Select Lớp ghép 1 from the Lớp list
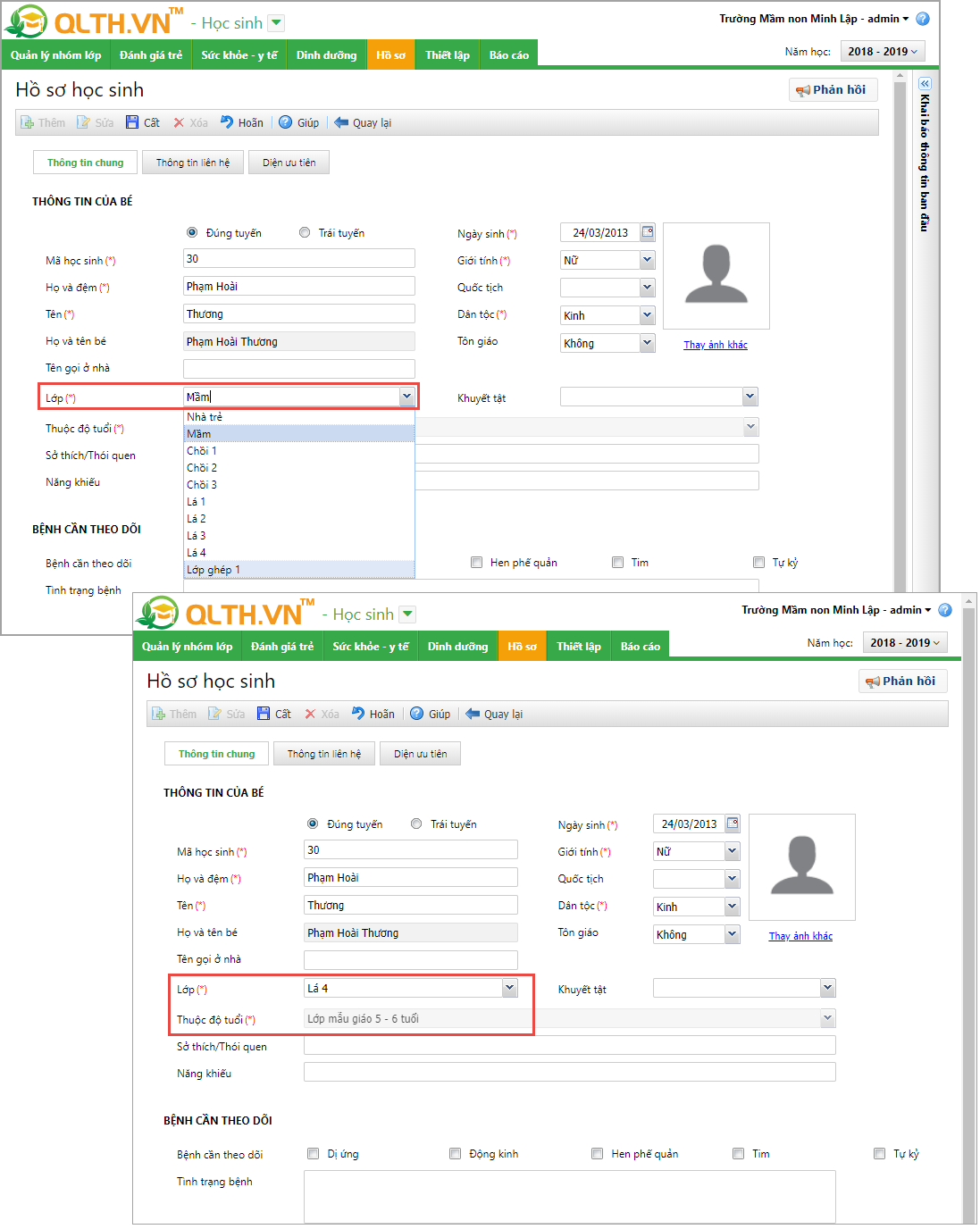This screenshot has height=1229, width=980. click(299, 570)
